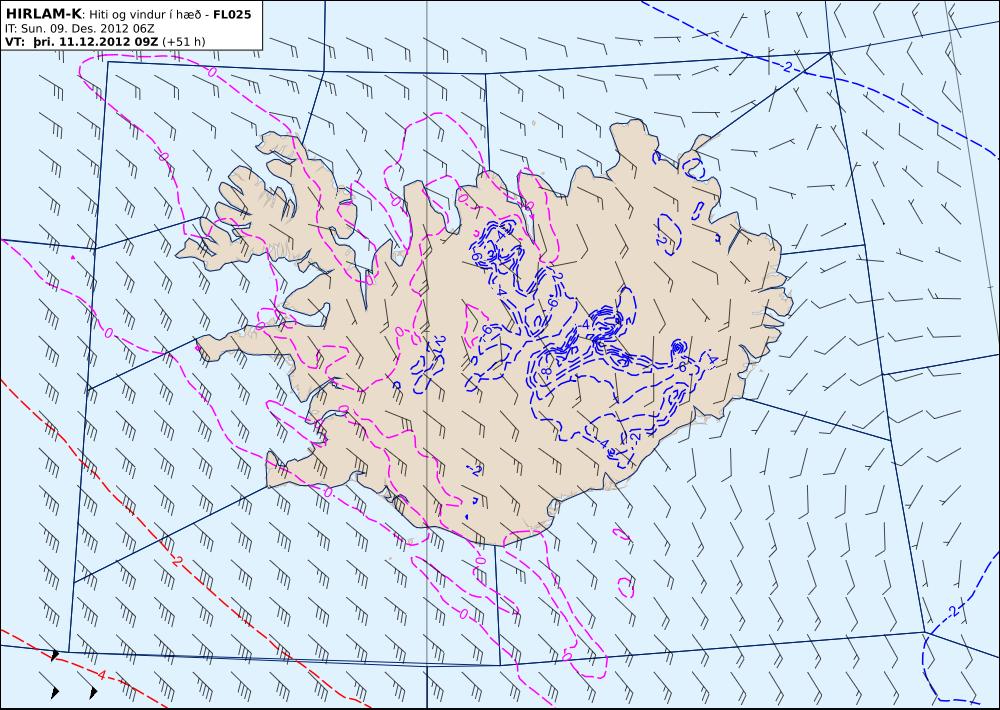Click the red '4' isotherm label

(x=101, y=674)
